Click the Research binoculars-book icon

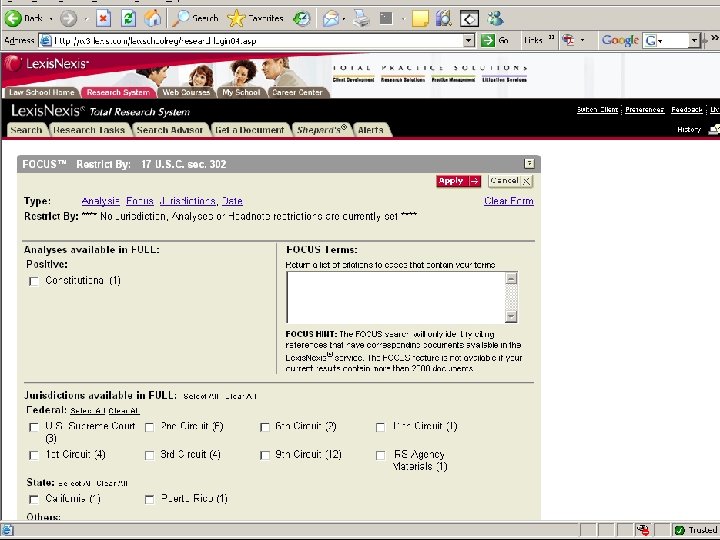pos(444,18)
